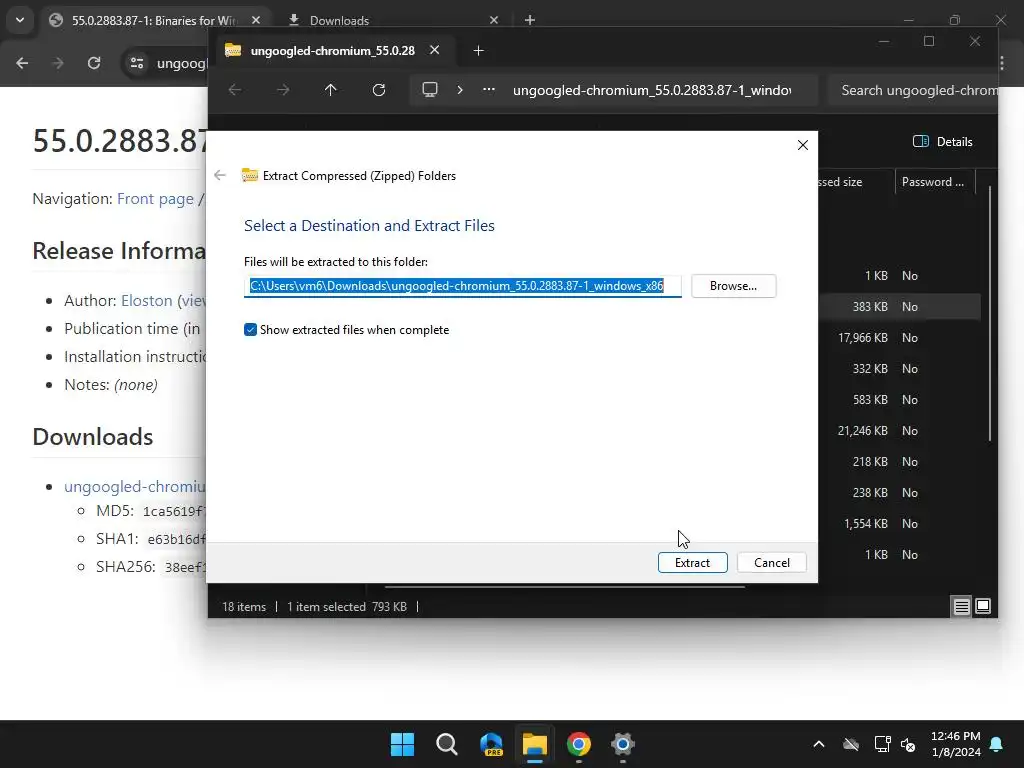The image size is (1024, 768).
Task: Switch Explorer to large thumbnails view
Action: tap(983, 607)
